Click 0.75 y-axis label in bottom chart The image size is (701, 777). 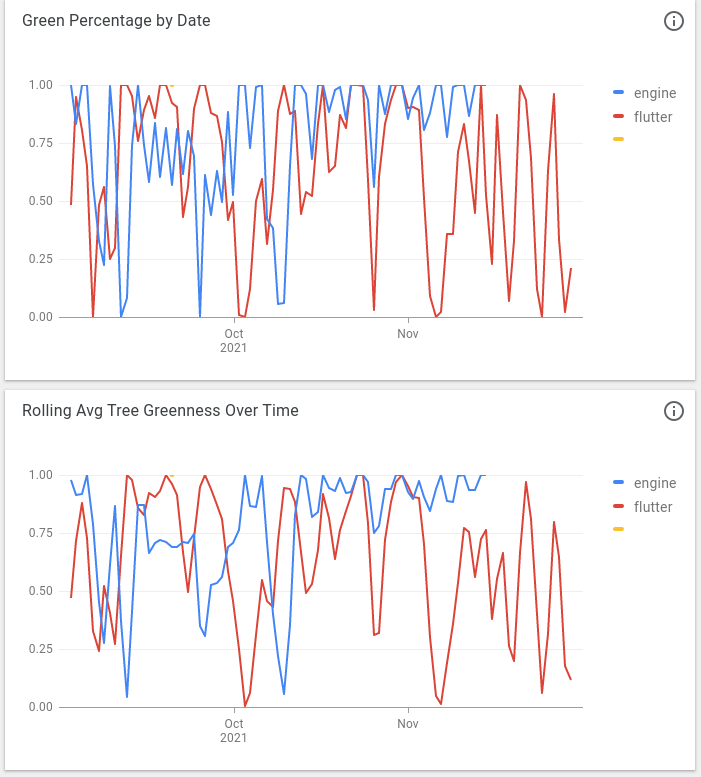41,533
